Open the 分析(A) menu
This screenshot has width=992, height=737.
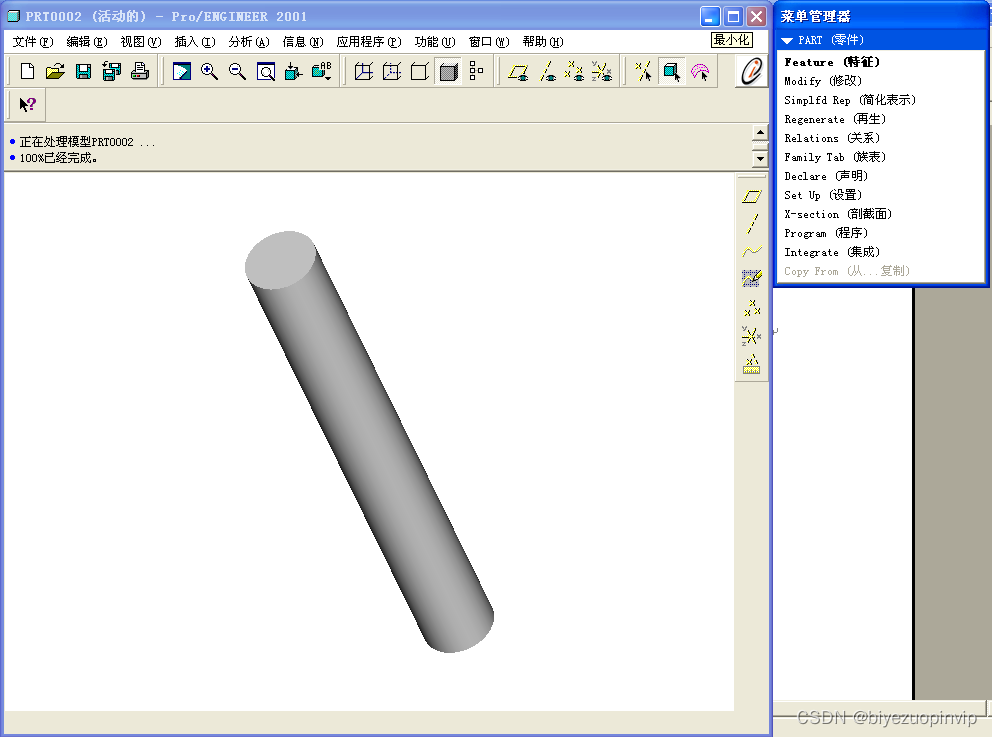coord(248,42)
